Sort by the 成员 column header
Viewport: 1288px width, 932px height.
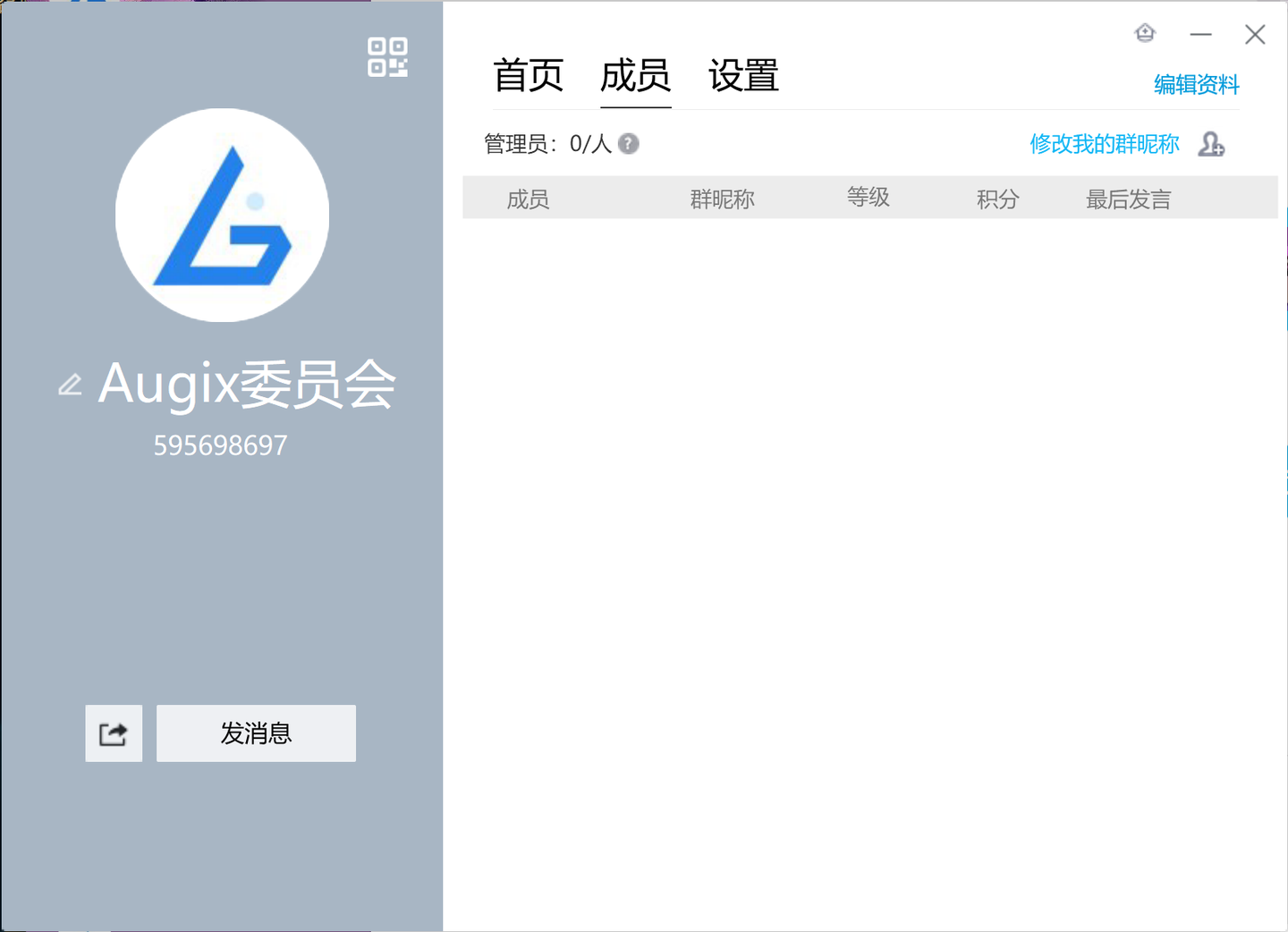click(528, 199)
